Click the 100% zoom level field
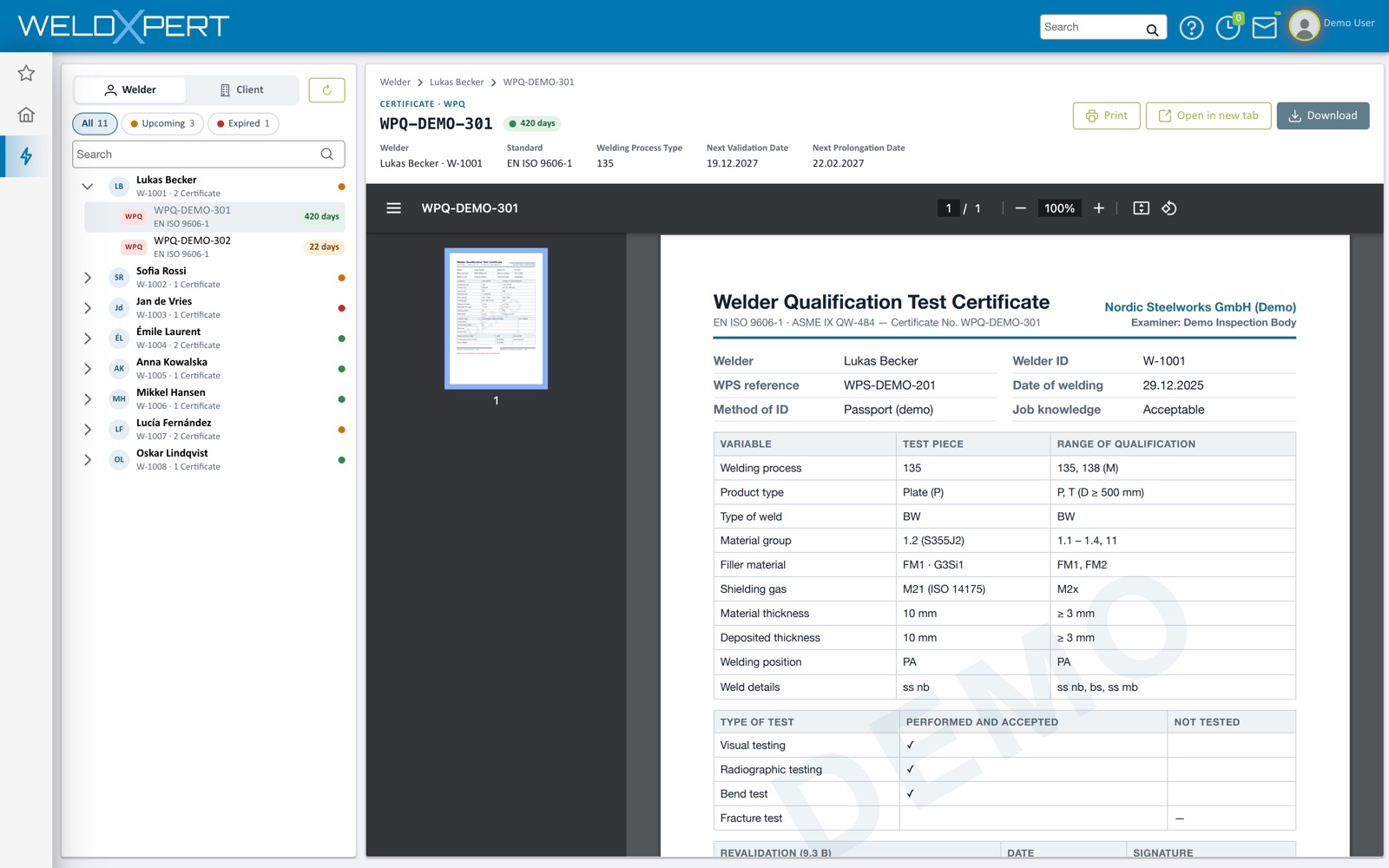 [x=1059, y=208]
